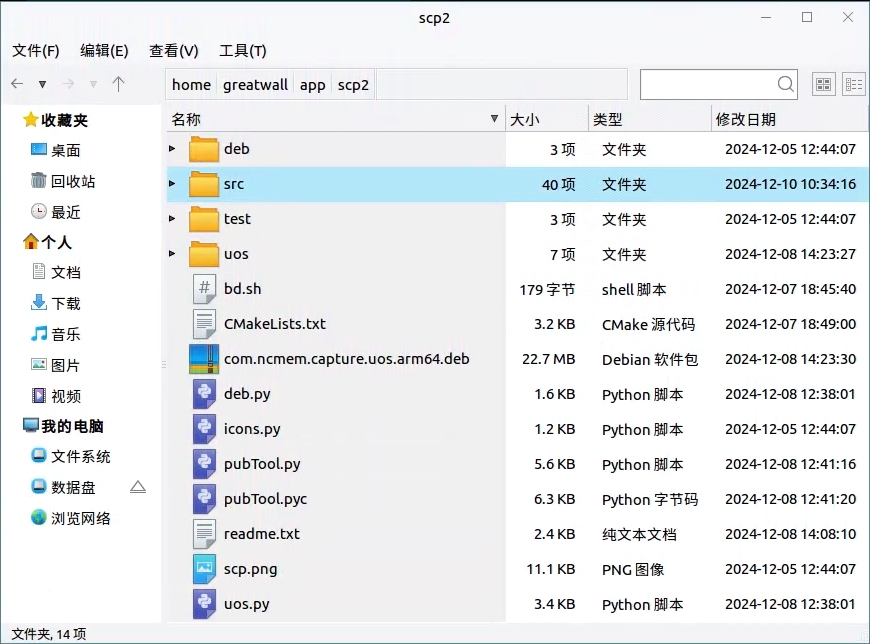The image size is (870, 644).
Task: Open 文件系统 in the sidebar
Action: tap(80, 456)
